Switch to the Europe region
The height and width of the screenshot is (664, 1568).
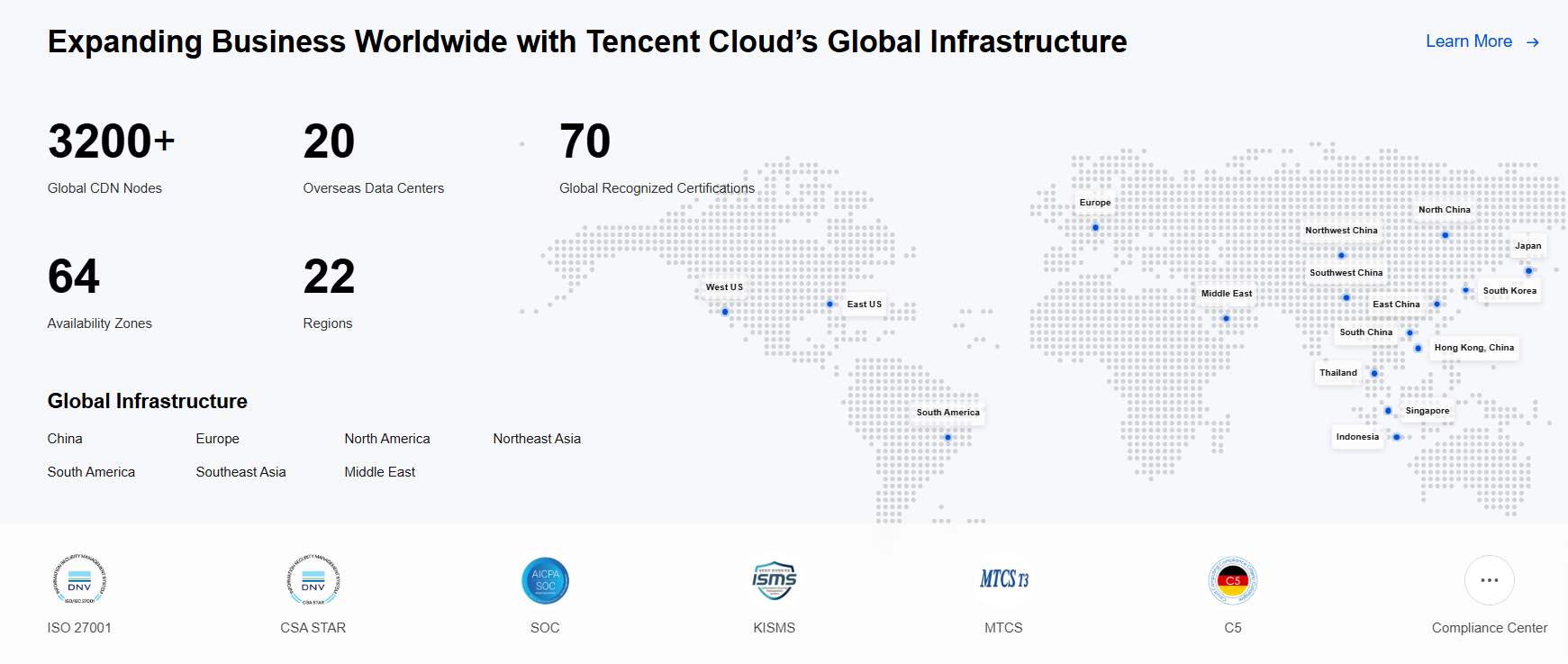(x=218, y=439)
